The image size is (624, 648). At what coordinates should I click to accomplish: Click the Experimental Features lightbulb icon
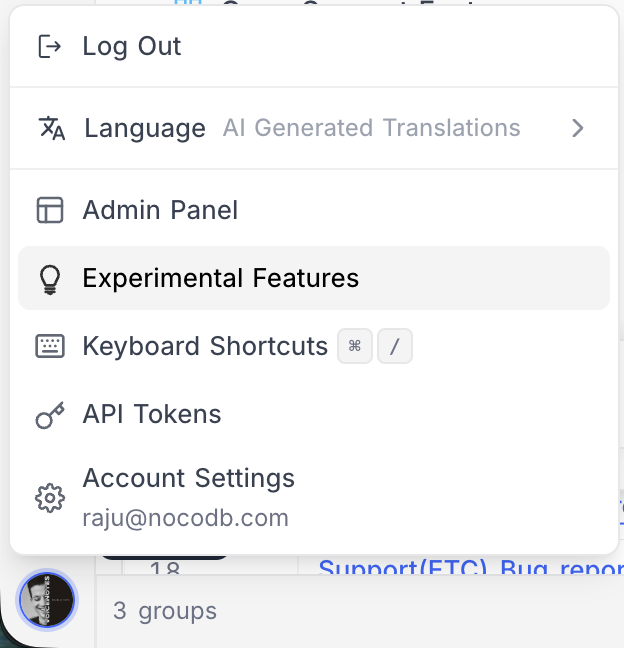[x=49, y=278]
